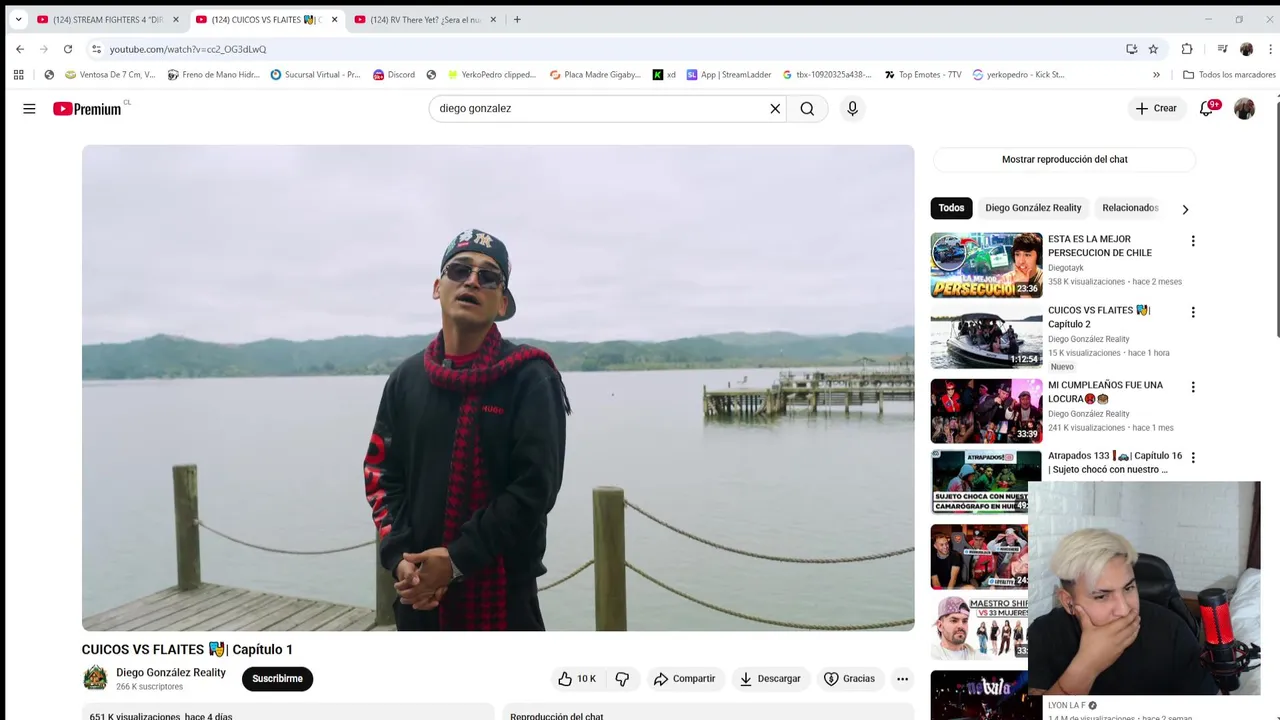Close the RV There Yet tab
Viewport: 1280px width, 720px height.
click(493, 20)
